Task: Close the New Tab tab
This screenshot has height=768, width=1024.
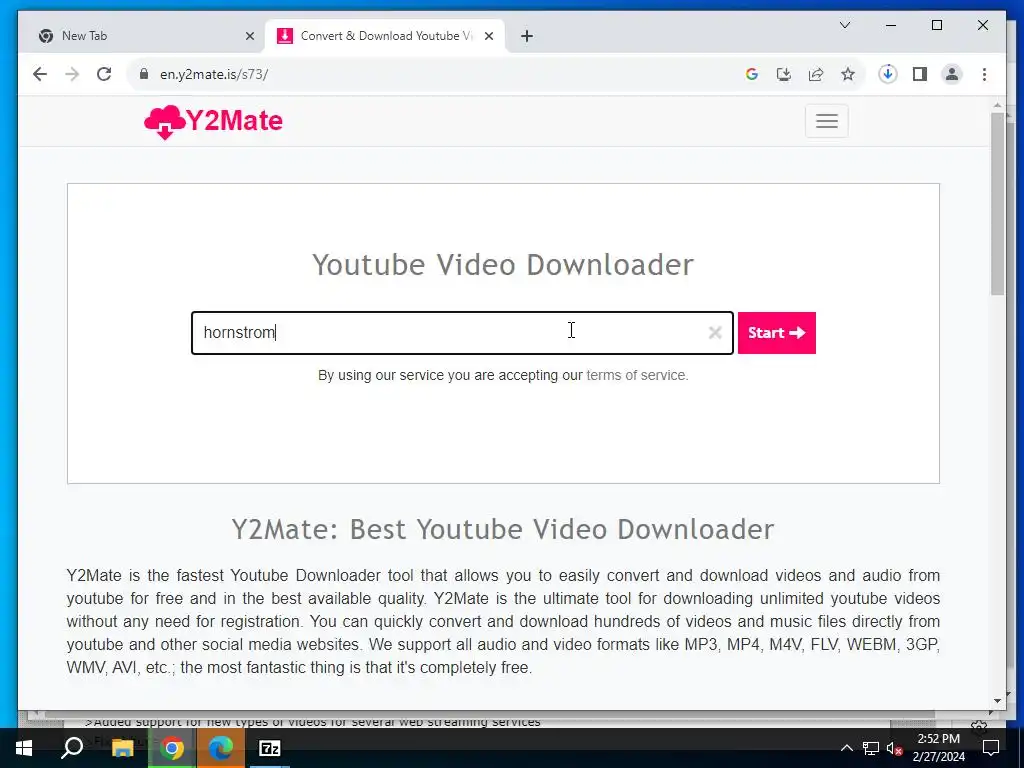Action: pos(249,36)
